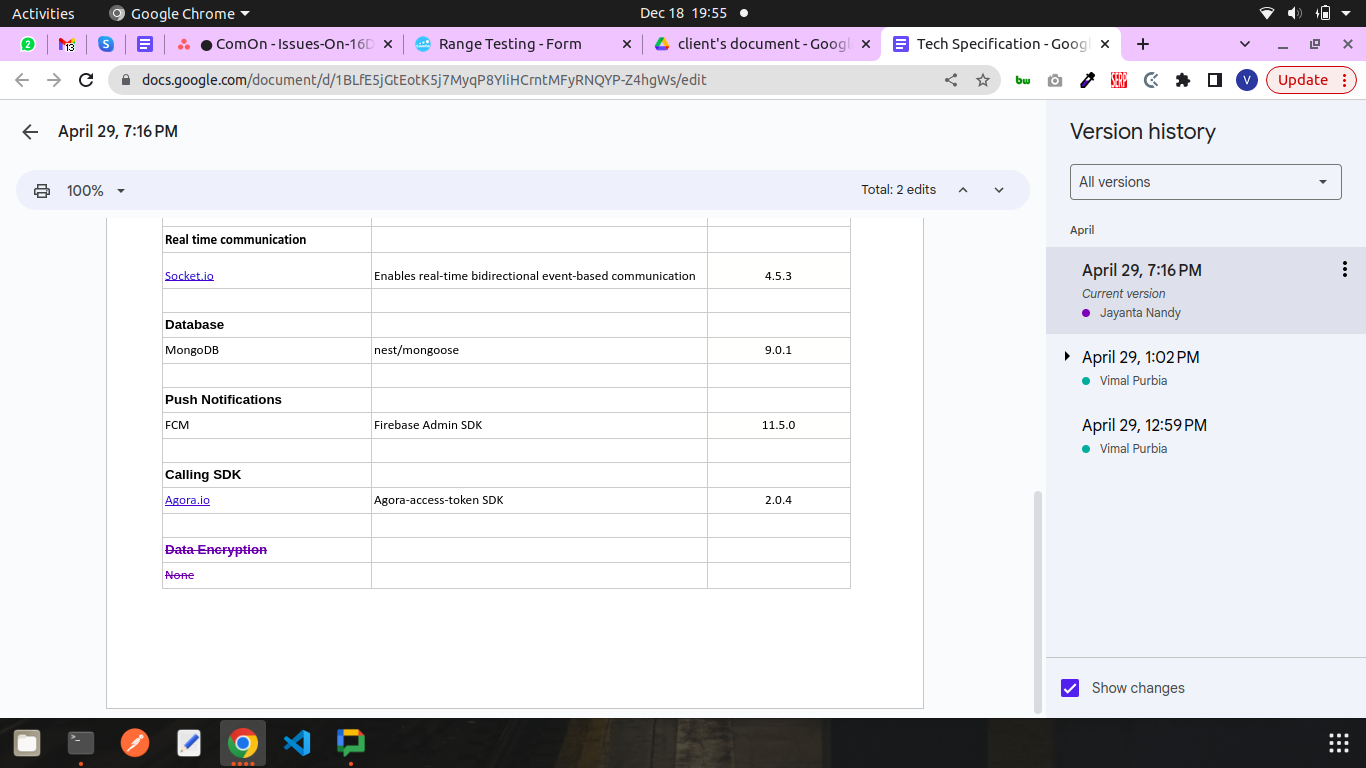
Task: Bookmark this page with the star icon
Action: tap(983, 80)
